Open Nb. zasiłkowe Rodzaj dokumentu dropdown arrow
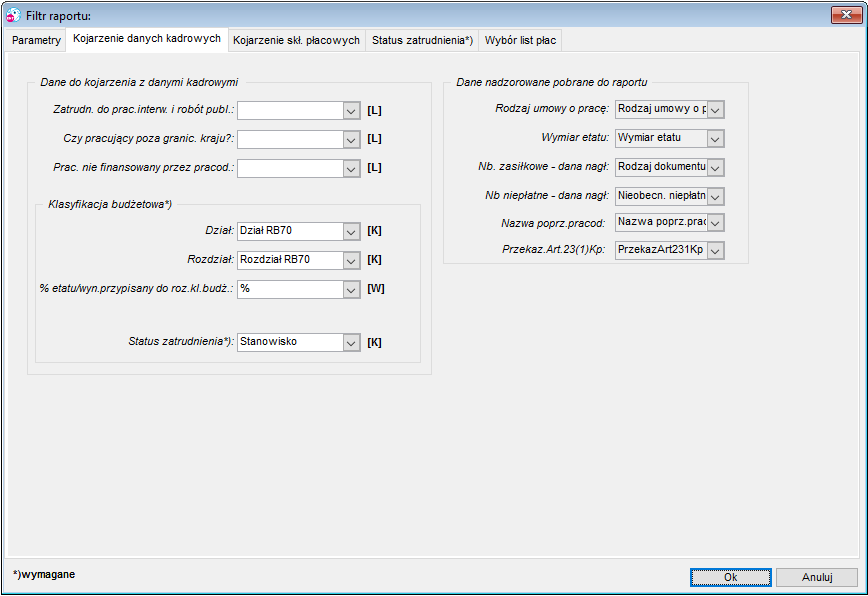The width and height of the screenshot is (868, 596). (715, 167)
